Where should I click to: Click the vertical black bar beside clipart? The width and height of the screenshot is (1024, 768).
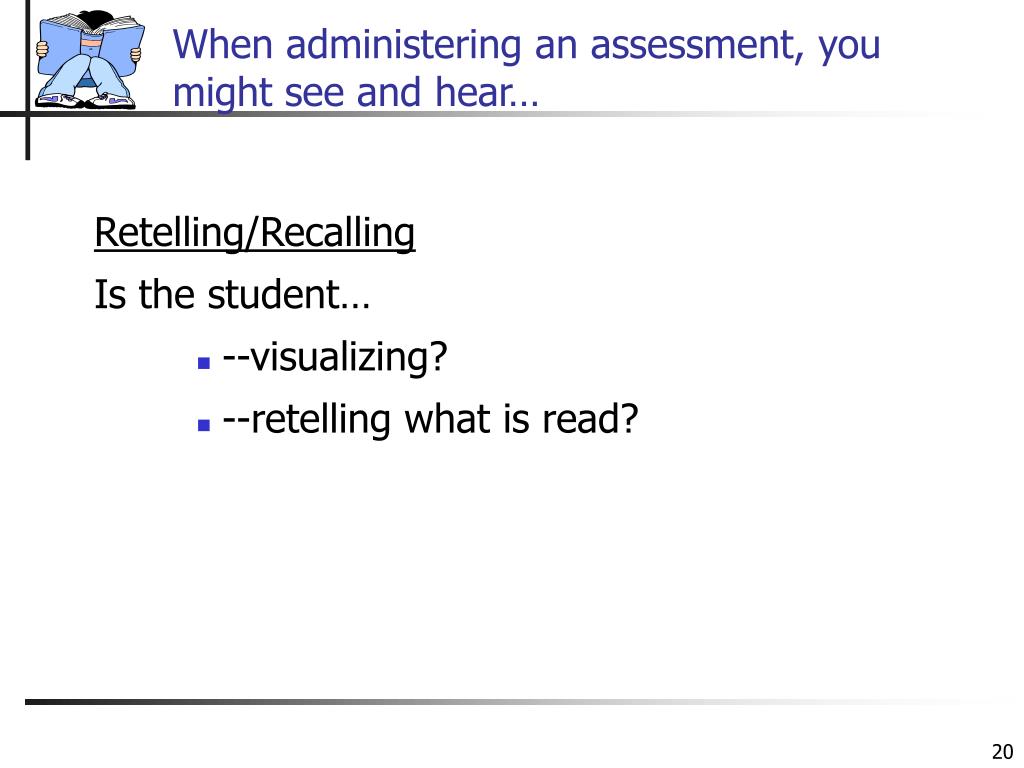pos(27,80)
